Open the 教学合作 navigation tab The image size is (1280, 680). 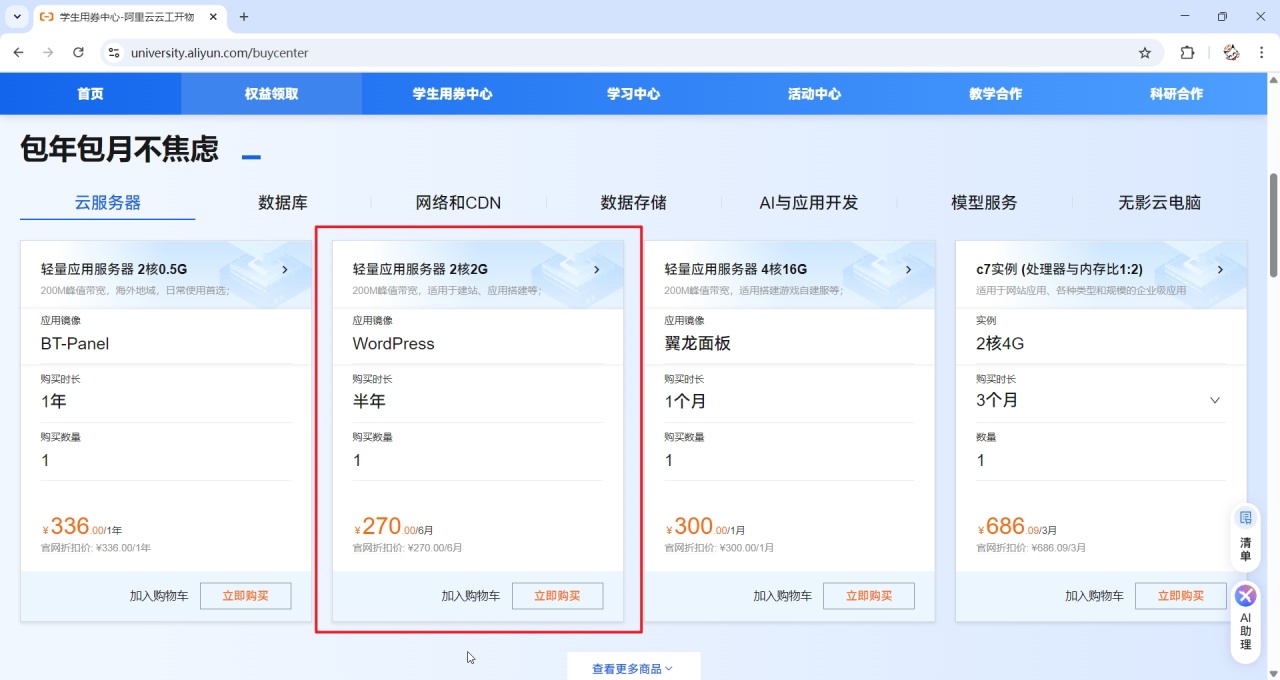point(995,94)
